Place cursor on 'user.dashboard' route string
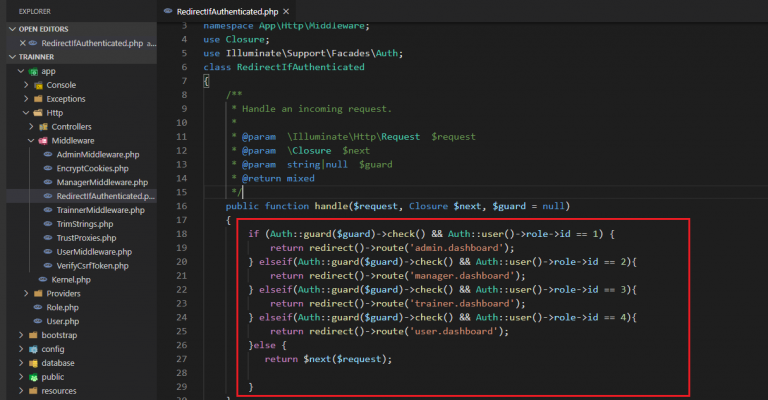 (454, 331)
